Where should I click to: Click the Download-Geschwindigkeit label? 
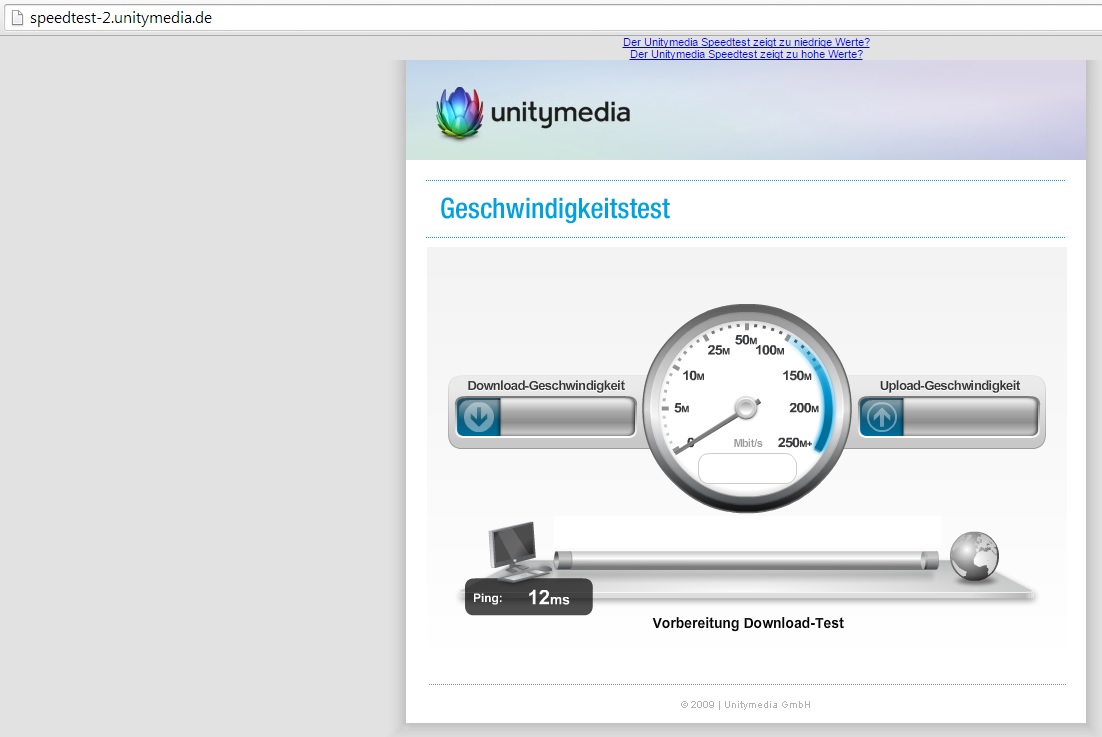[x=546, y=386]
